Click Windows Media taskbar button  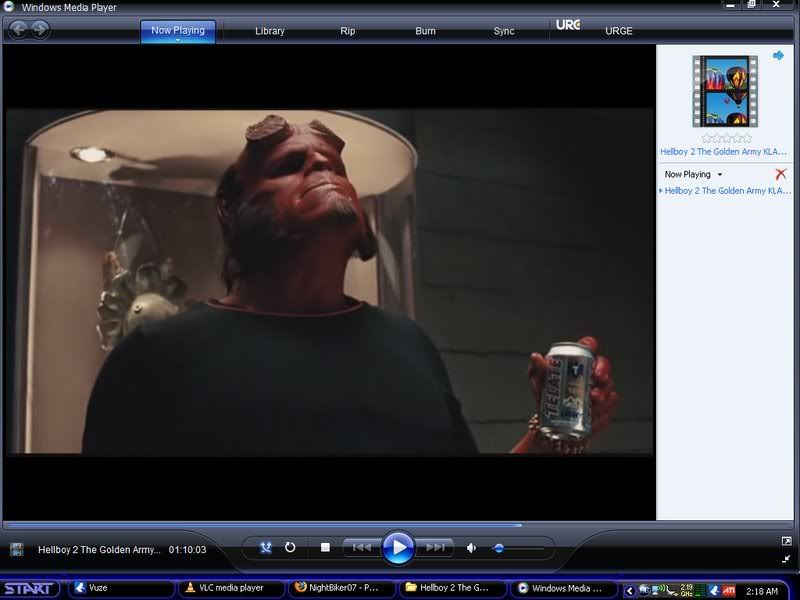[x=563, y=588]
